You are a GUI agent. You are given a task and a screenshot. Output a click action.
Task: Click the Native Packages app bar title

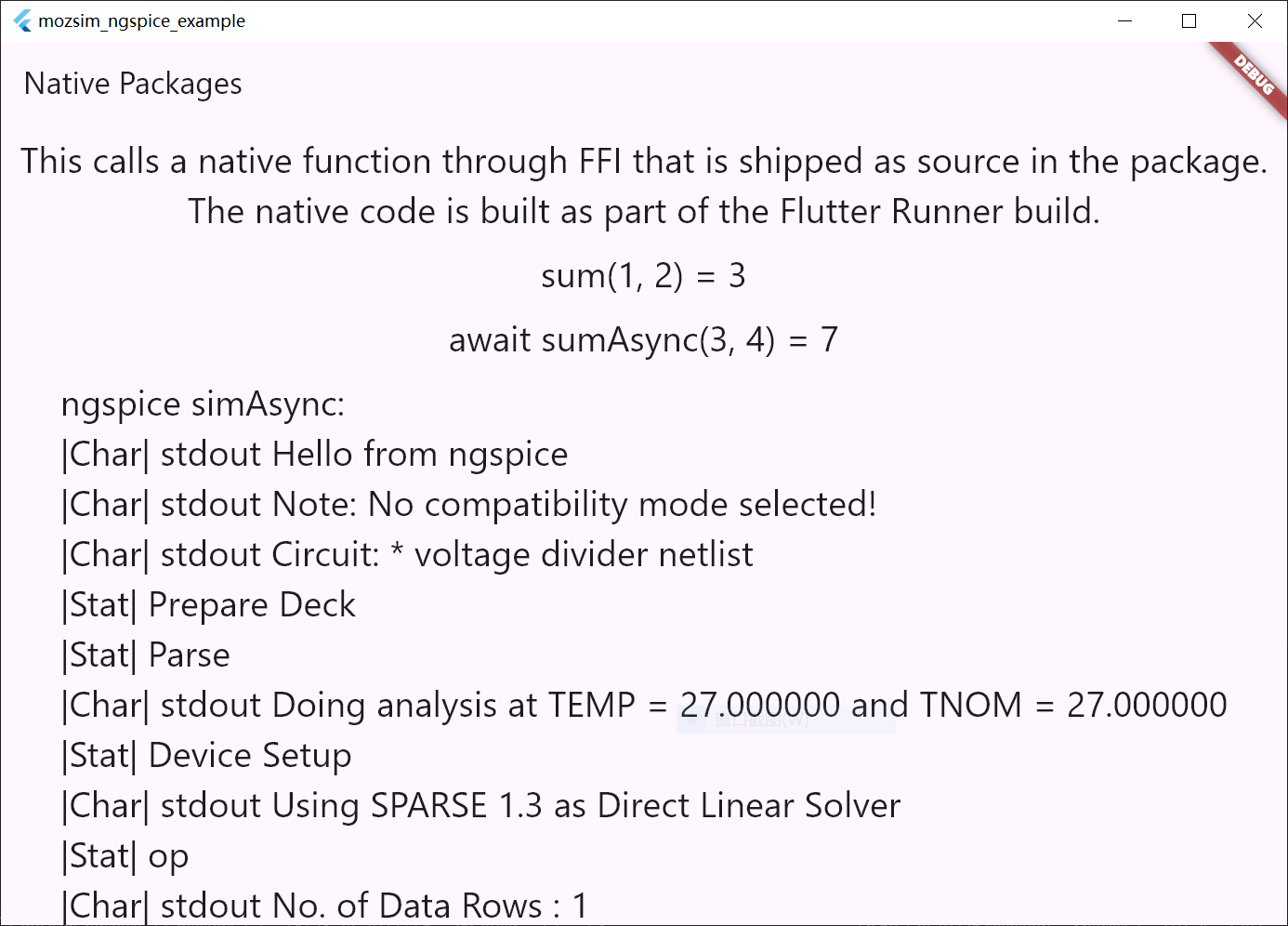tap(133, 85)
